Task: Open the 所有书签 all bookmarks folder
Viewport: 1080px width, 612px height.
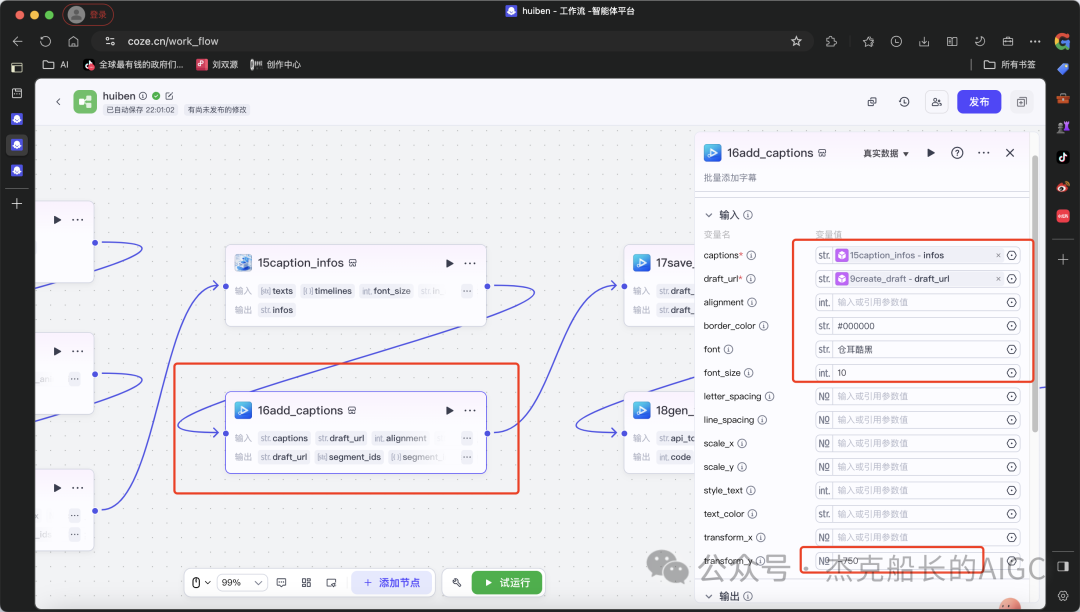Action: [1010, 65]
